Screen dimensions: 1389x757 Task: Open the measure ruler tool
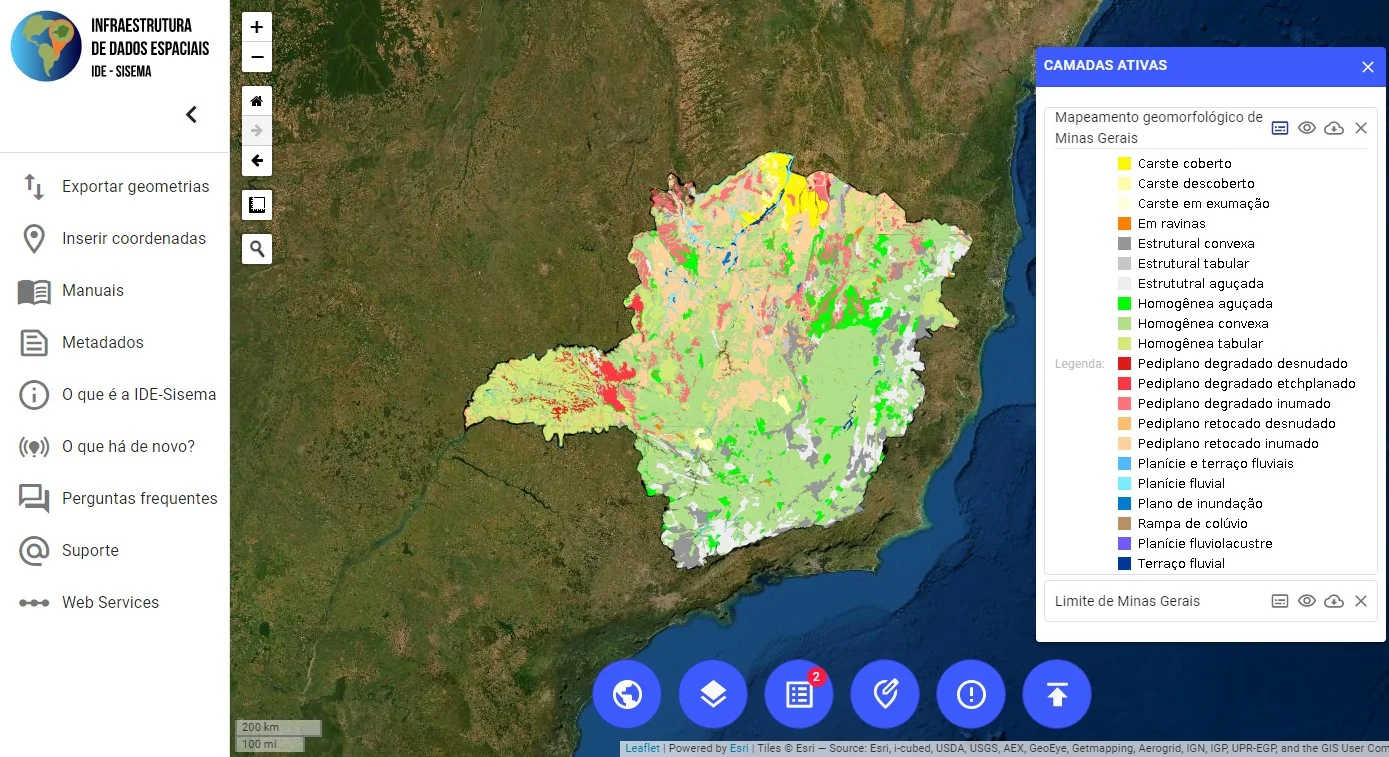tap(257, 205)
